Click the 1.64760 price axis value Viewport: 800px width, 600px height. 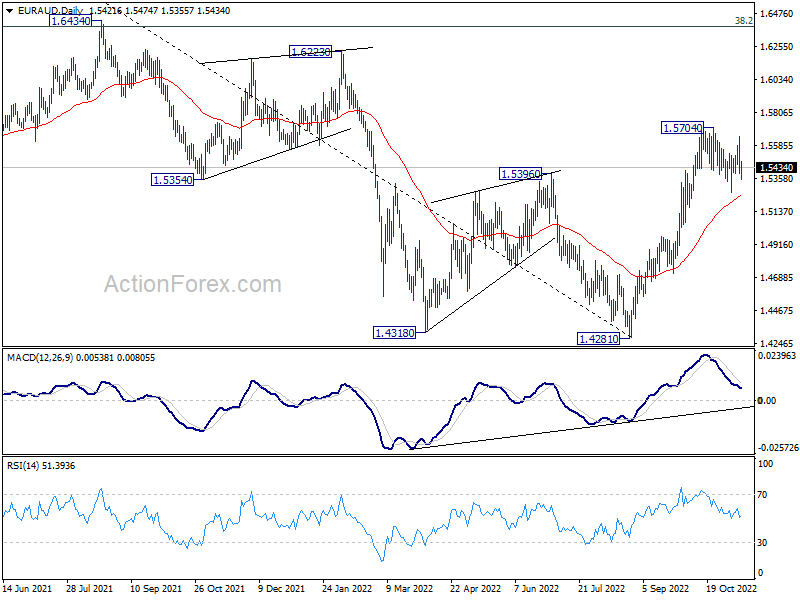(x=777, y=14)
